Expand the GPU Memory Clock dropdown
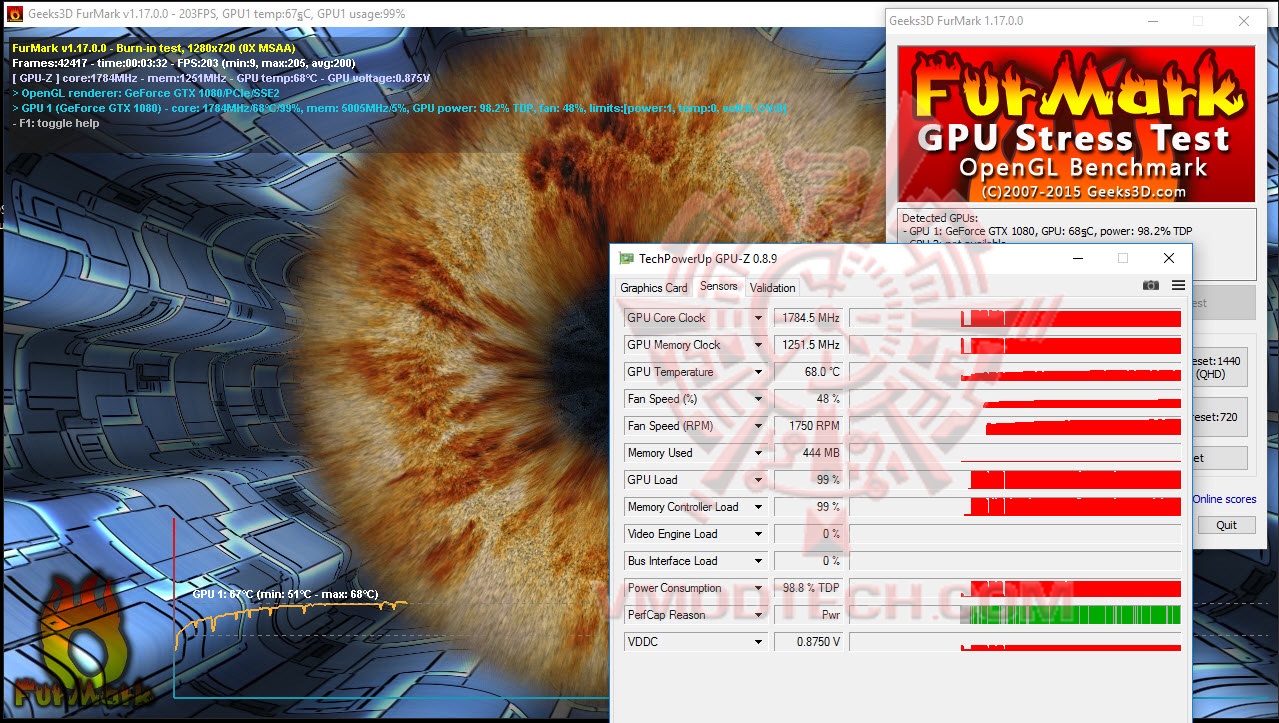Viewport: 1279px width, 723px height. pos(758,345)
